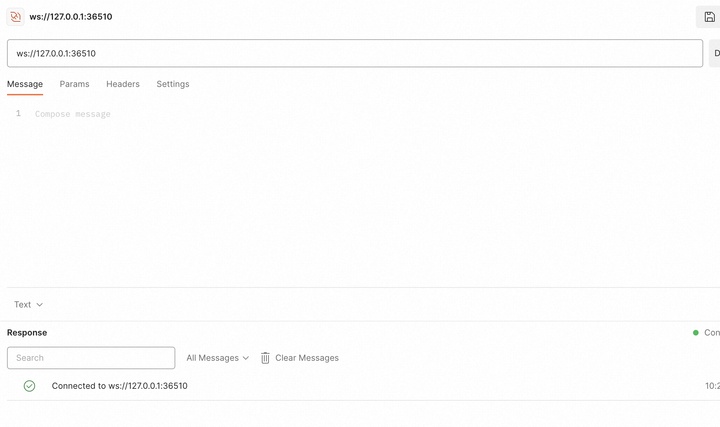The width and height of the screenshot is (720, 427).
Task: Click the WebSocket request icon beside the title
Action: point(16,16)
